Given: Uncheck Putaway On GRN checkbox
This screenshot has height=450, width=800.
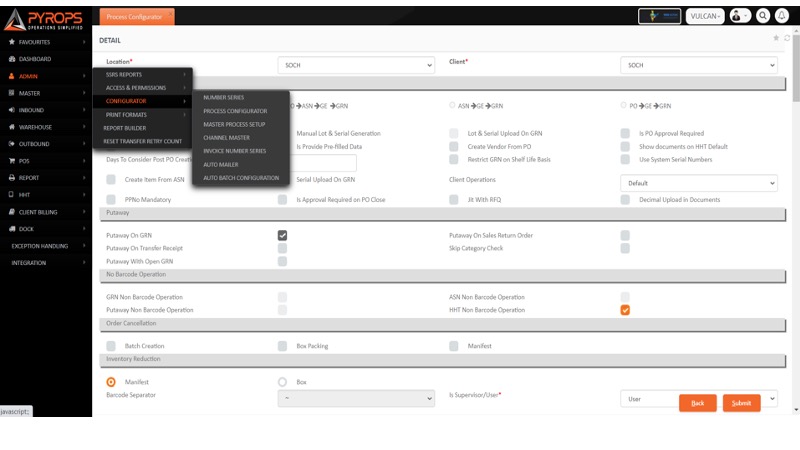Looking at the screenshot, I should (282, 235).
